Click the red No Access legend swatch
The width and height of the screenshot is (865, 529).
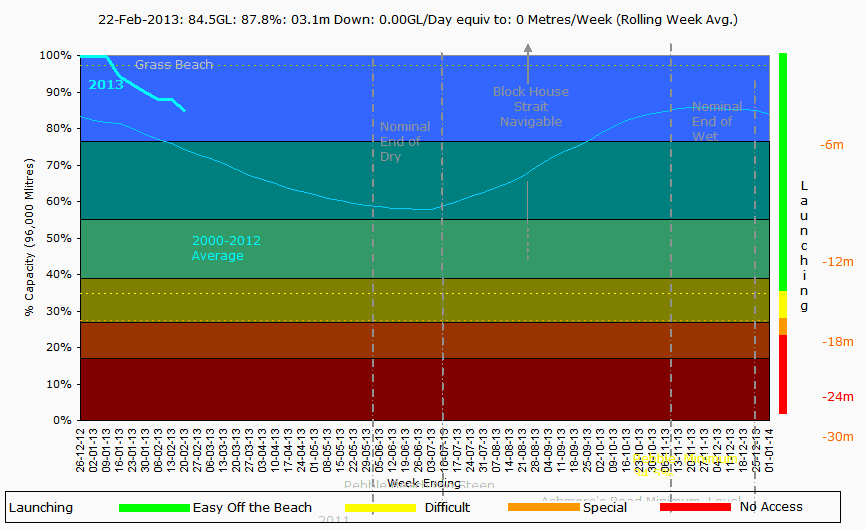pyautogui.click(x=695, y=507)
